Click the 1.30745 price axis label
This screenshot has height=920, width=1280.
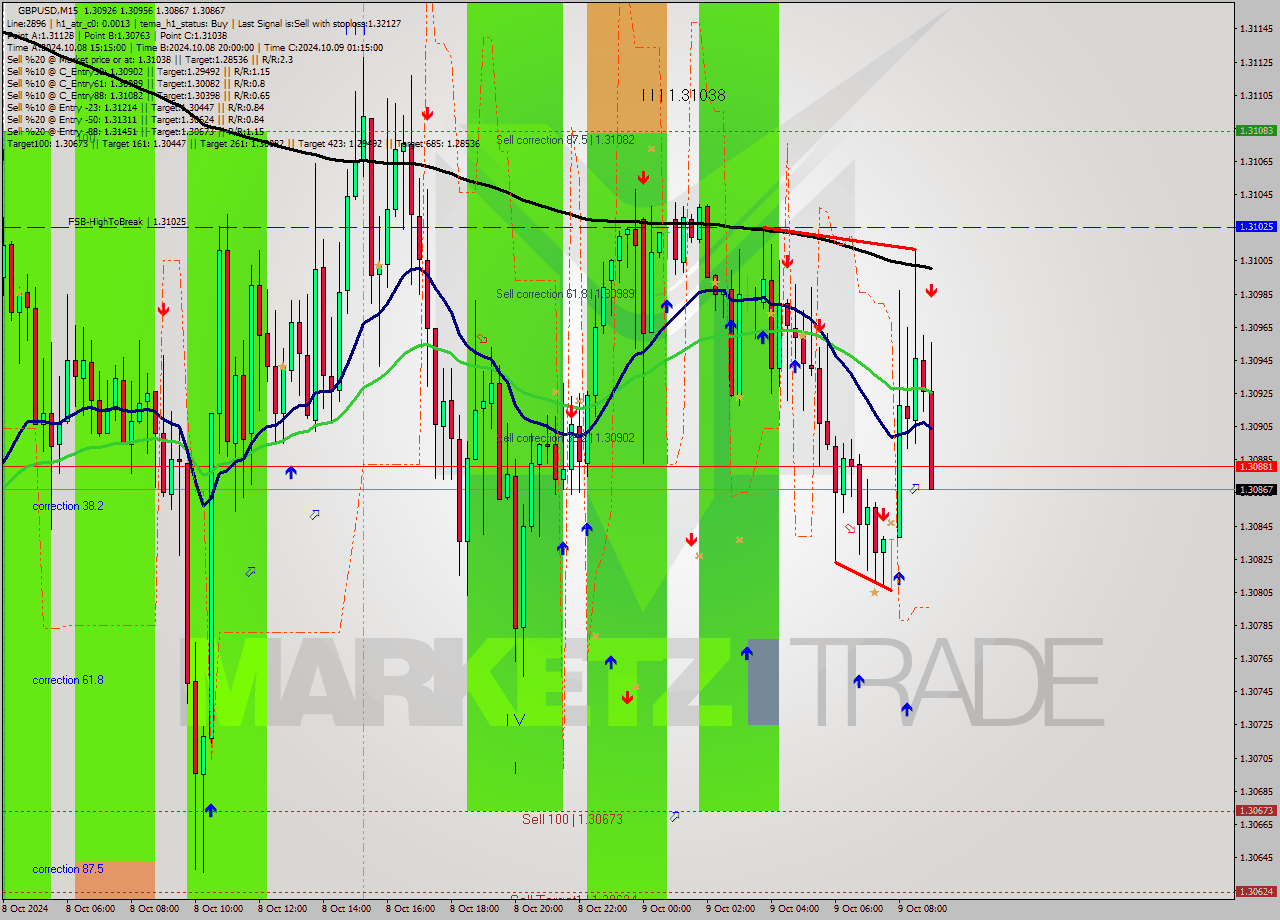pos(1256,691)
